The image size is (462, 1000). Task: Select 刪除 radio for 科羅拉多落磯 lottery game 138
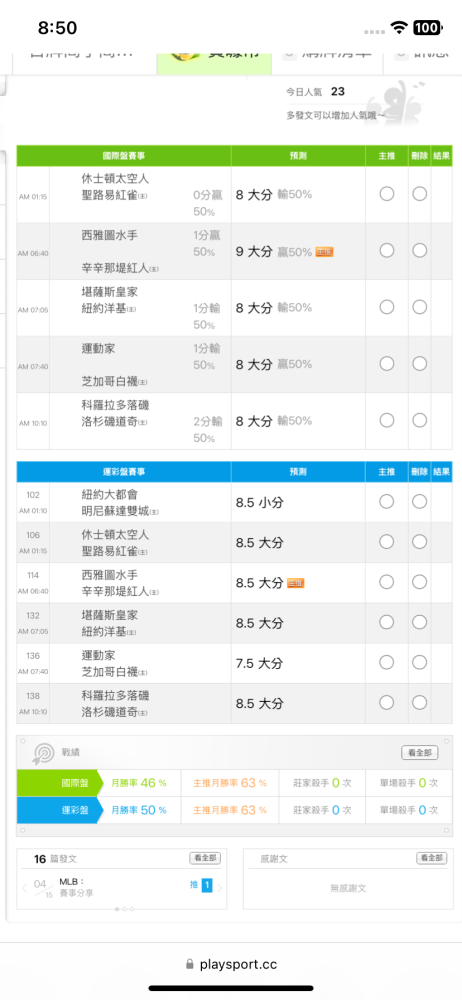tap(419, 702)
